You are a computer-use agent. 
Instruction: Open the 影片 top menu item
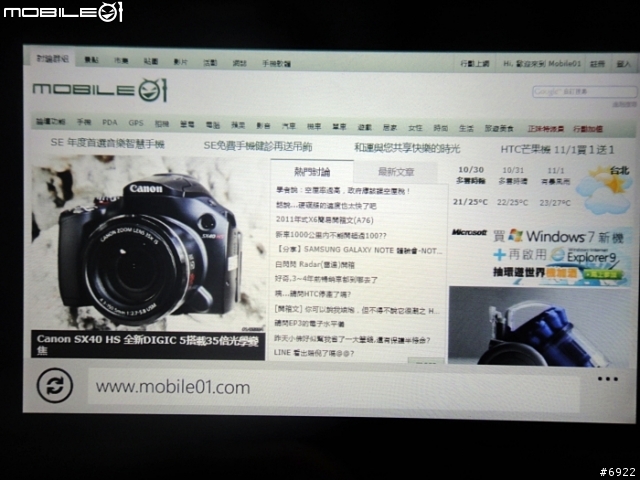tap(180, 62)
